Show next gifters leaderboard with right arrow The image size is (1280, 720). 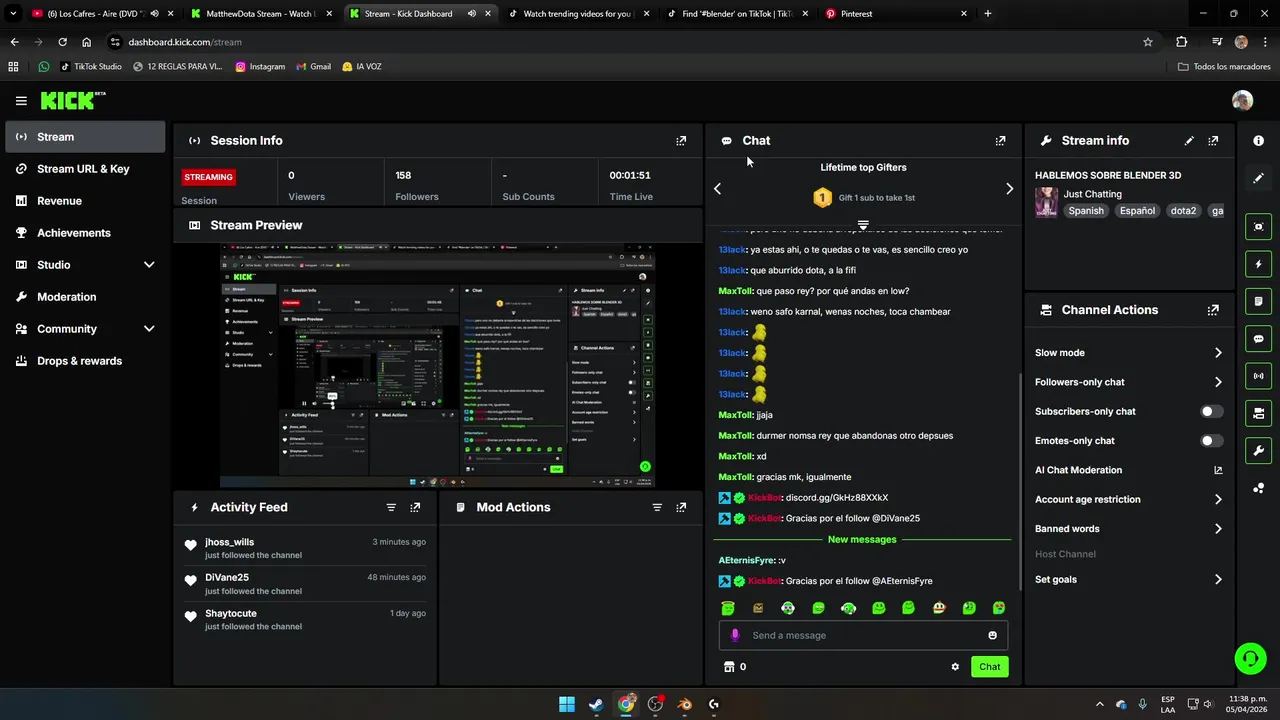[1009, 189]
